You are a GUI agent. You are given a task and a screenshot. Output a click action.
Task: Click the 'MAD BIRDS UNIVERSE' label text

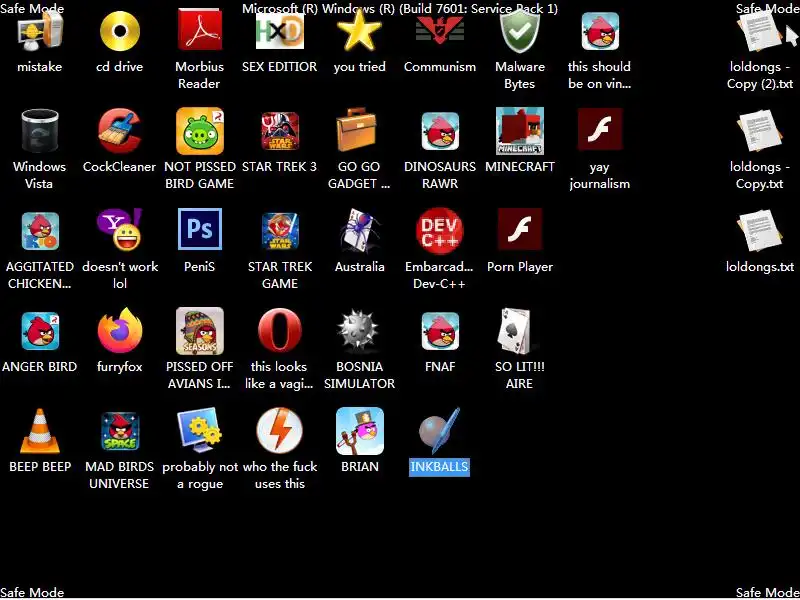click(x=119, y=475)
